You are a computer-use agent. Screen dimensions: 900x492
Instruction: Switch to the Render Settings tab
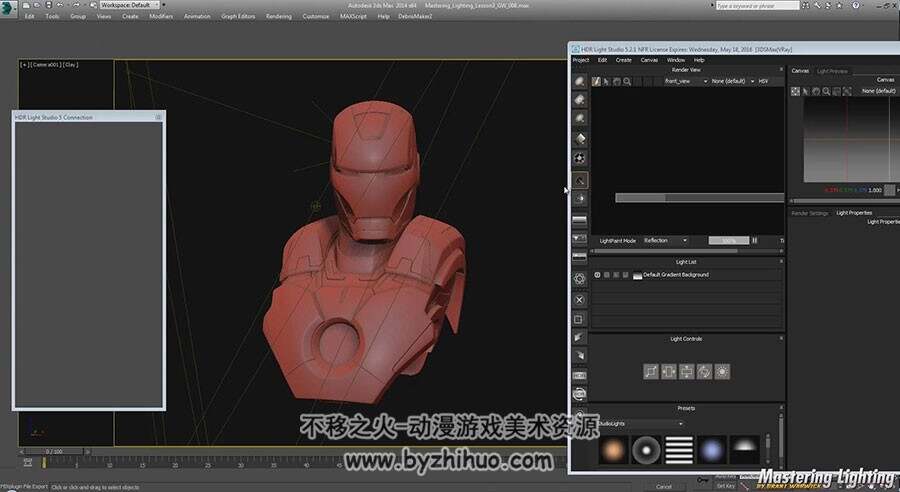(x=810, y=213)
